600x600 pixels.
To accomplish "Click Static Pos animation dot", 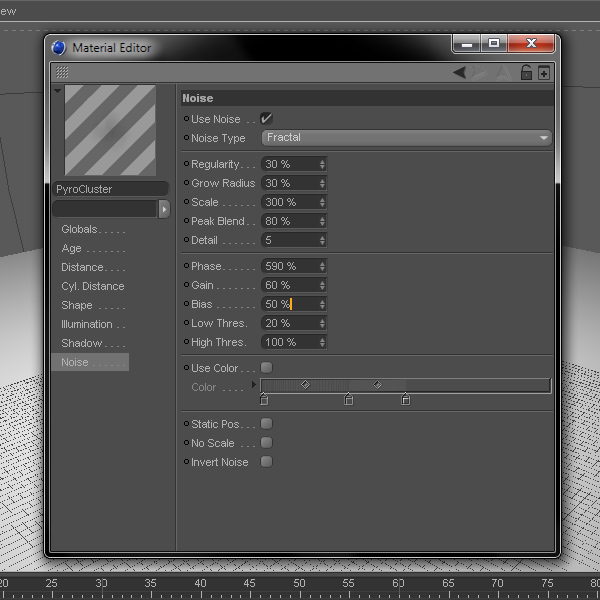I will 186,423.
